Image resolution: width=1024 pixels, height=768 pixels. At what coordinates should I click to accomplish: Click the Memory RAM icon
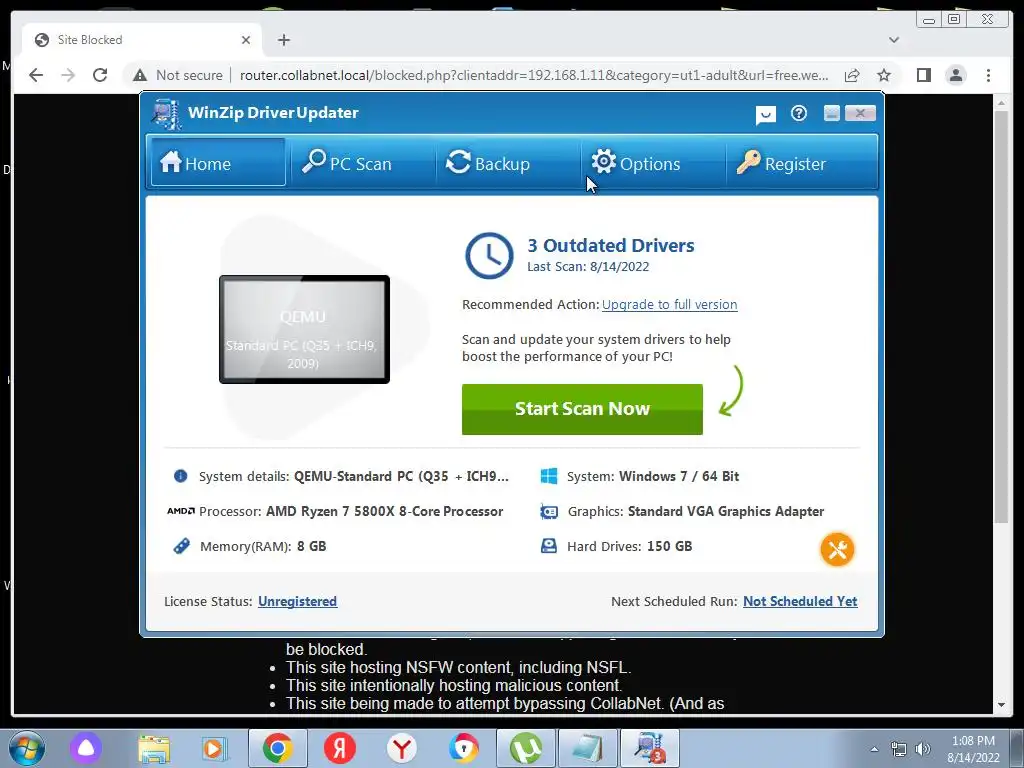[x=181, y=546]
